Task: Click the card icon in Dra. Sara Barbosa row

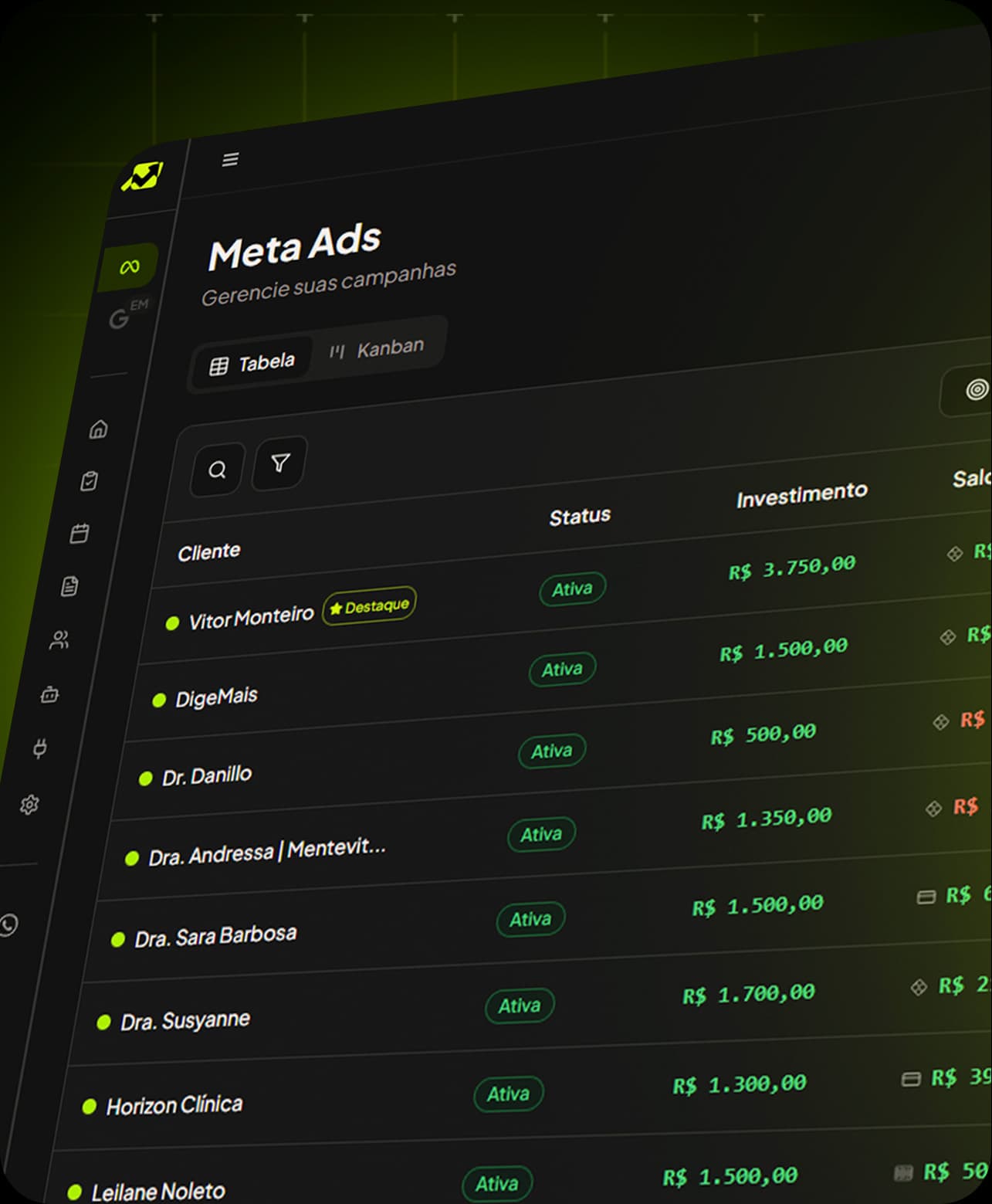Action: (x=926, y=897)
